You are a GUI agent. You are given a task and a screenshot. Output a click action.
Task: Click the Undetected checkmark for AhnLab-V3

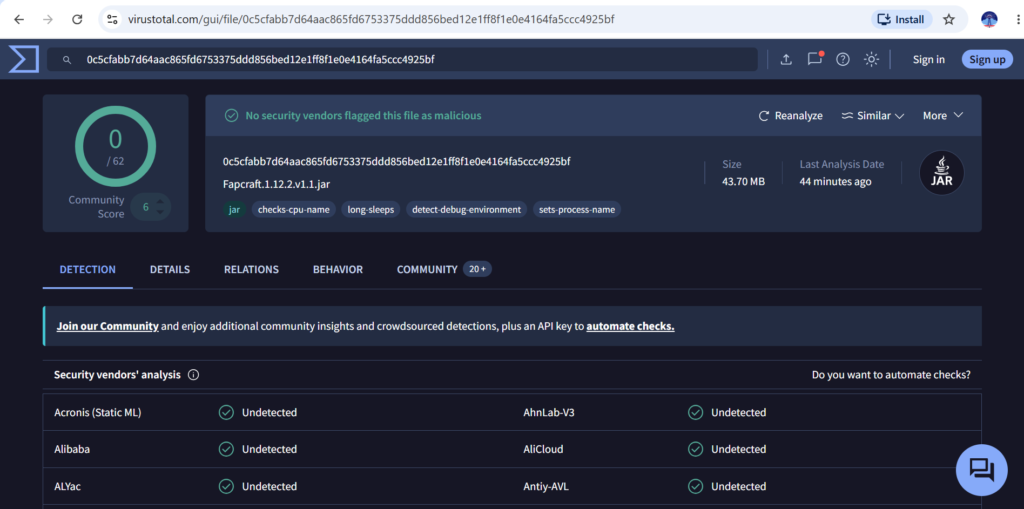click(x=696, y=412)
